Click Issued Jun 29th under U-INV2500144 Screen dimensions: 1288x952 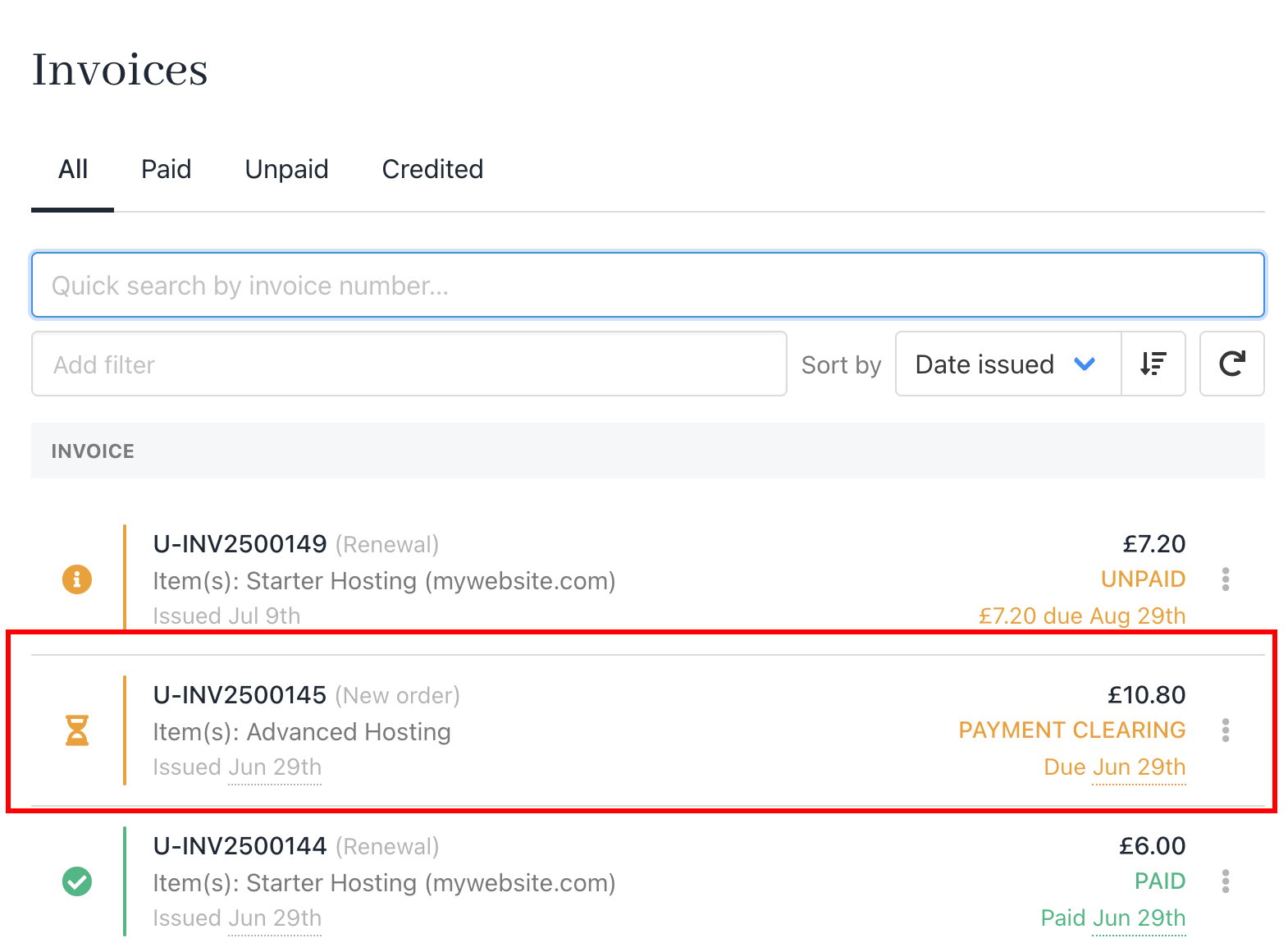(237, 918)
